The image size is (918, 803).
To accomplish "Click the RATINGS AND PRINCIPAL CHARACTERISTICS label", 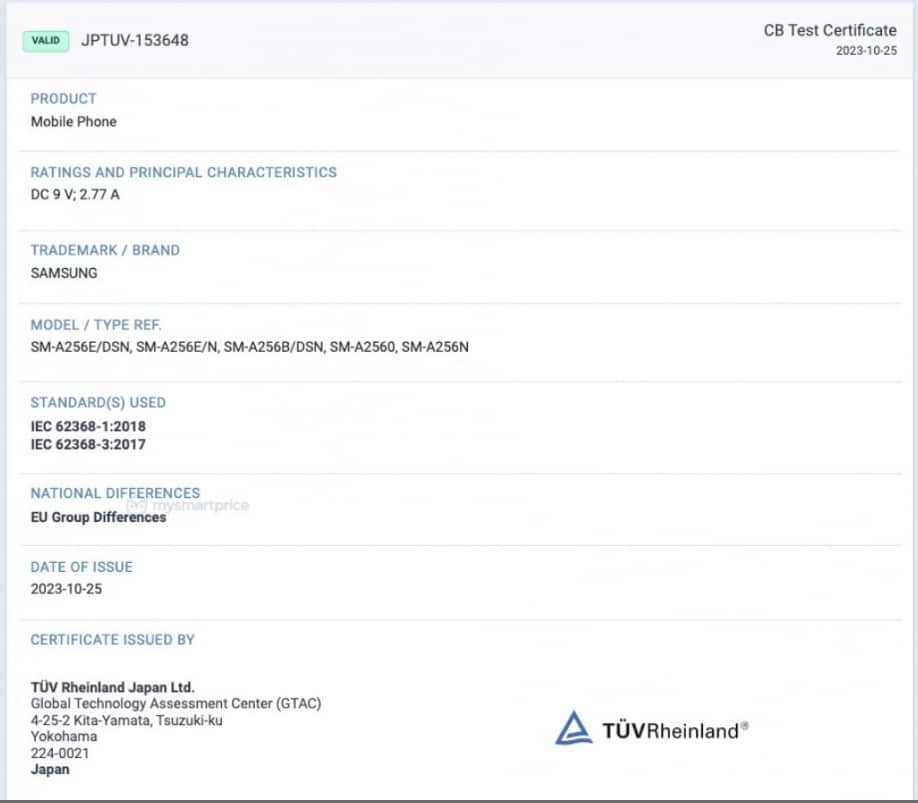I will (x=184, y=172).
